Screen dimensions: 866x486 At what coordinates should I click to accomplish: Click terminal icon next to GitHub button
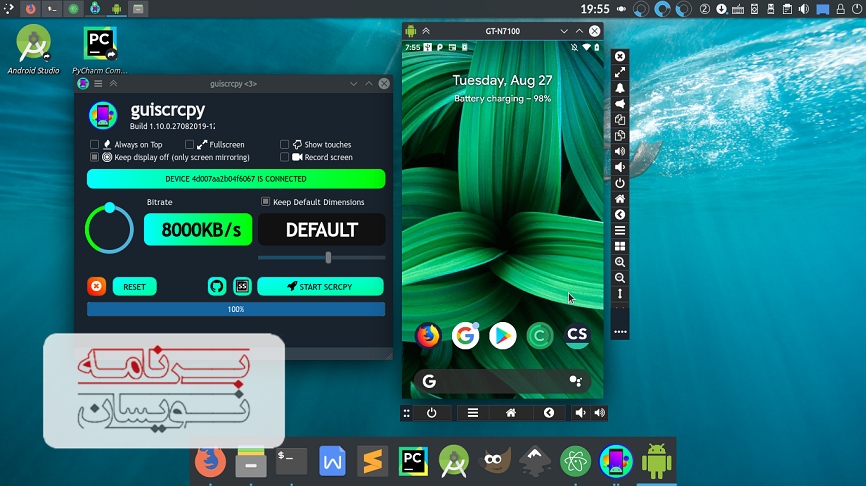242,286
